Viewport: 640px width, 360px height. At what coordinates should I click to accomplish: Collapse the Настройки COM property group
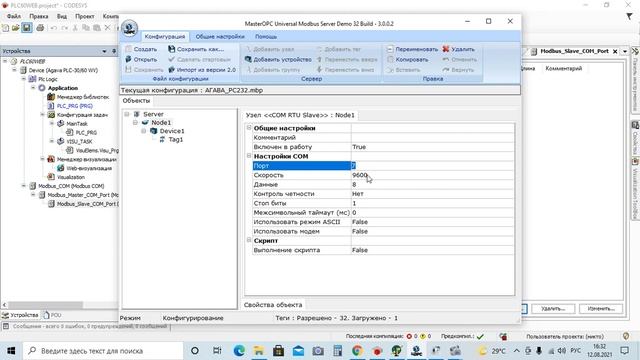249,156
